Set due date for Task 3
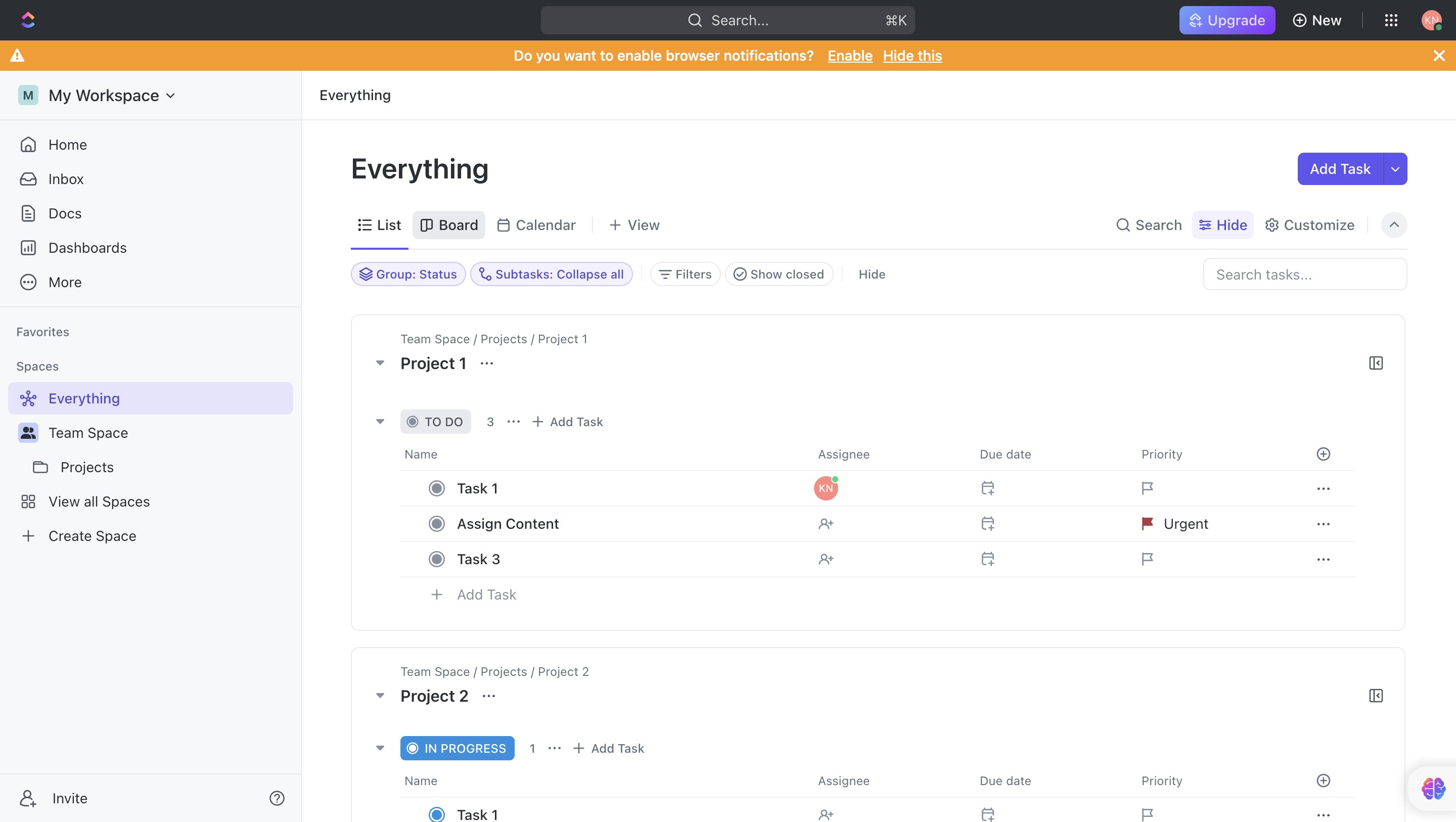 987,559
